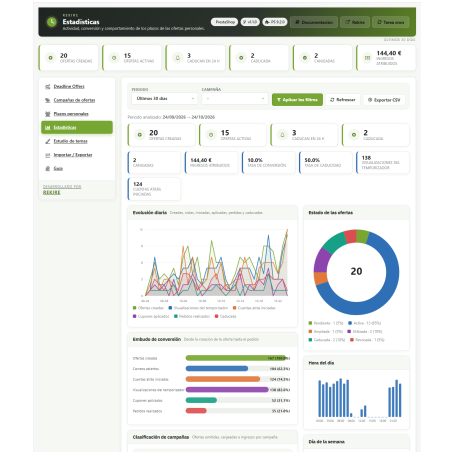Screen dimensions: 452x452
Task: Open the Periodo dropdown showing Últimos 30 días
Action: click(165, 99)
